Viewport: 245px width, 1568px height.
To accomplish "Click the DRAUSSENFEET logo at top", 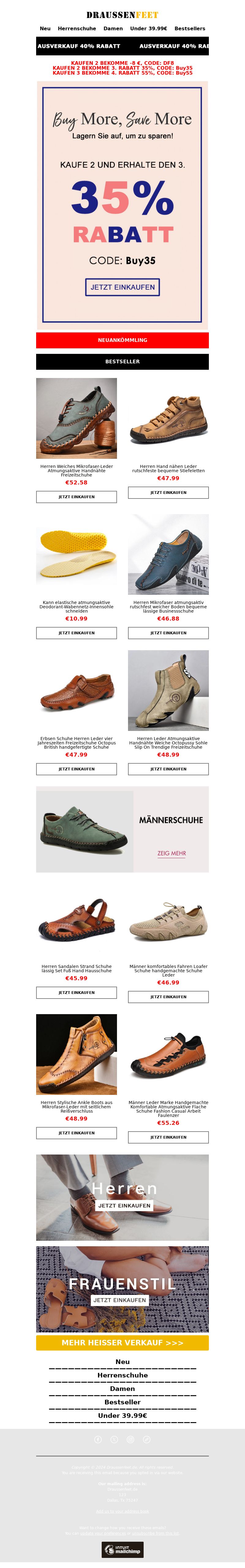I will pyautogui.click(x=123, y=15).
